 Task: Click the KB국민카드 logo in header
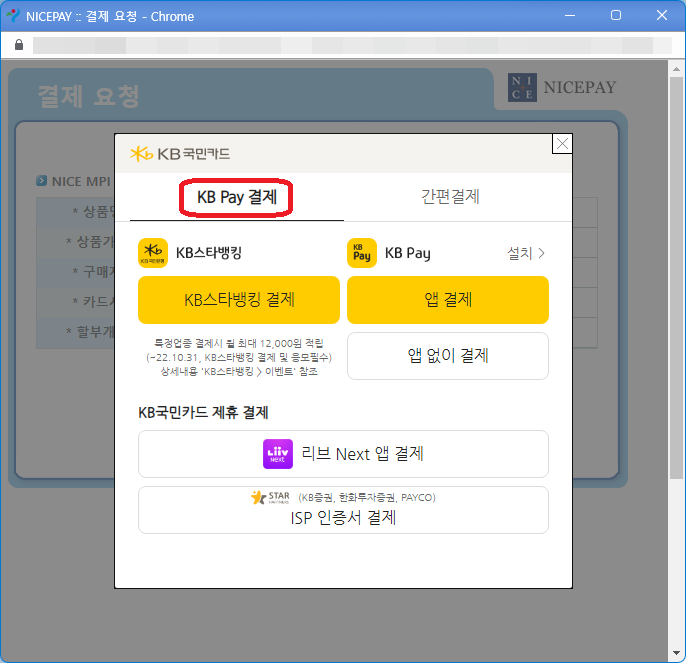coord(180,154)
